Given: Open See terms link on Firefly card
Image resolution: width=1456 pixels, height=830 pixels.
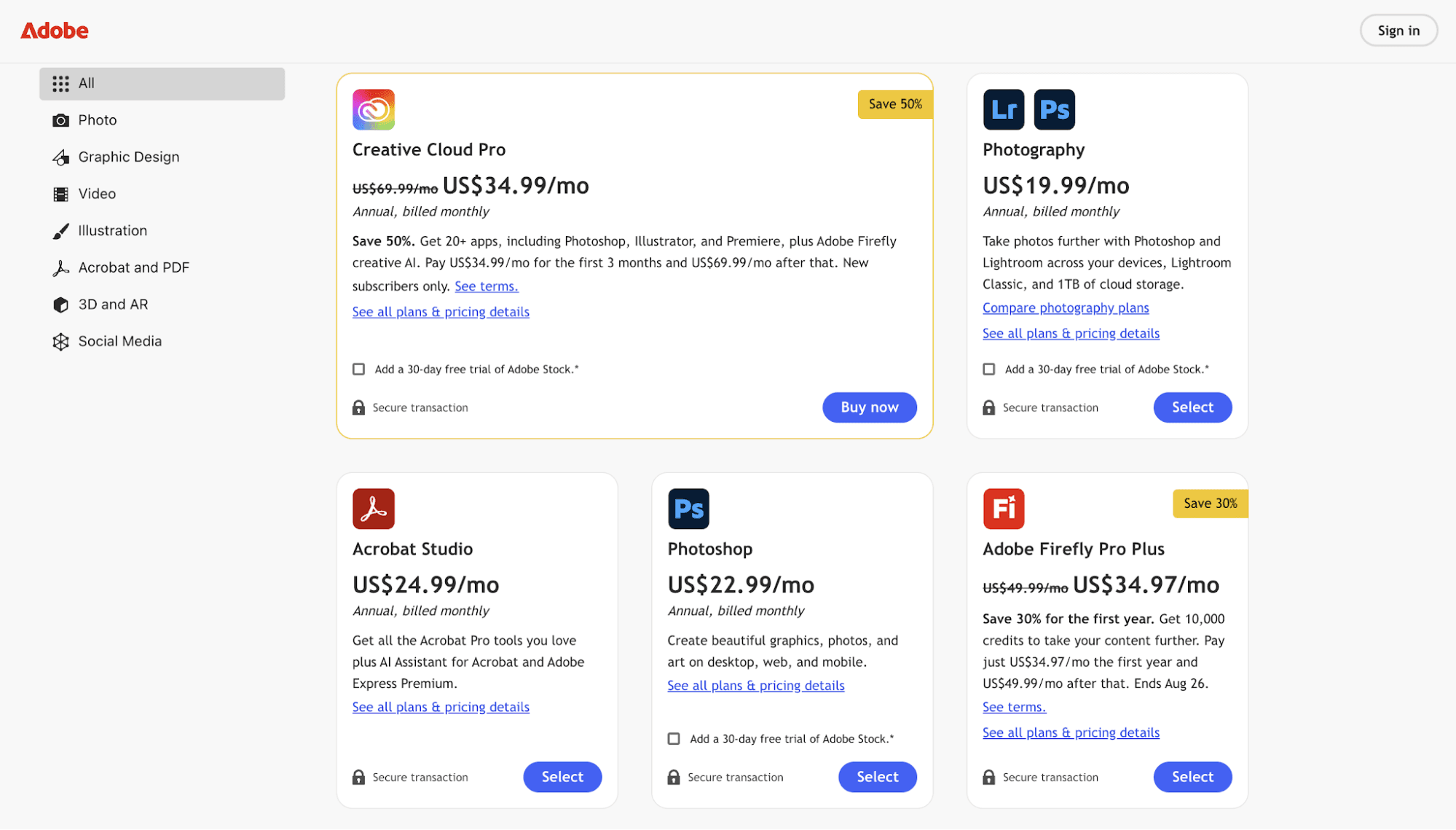Looking at the screenshot, I should (x=1014, y=708).
